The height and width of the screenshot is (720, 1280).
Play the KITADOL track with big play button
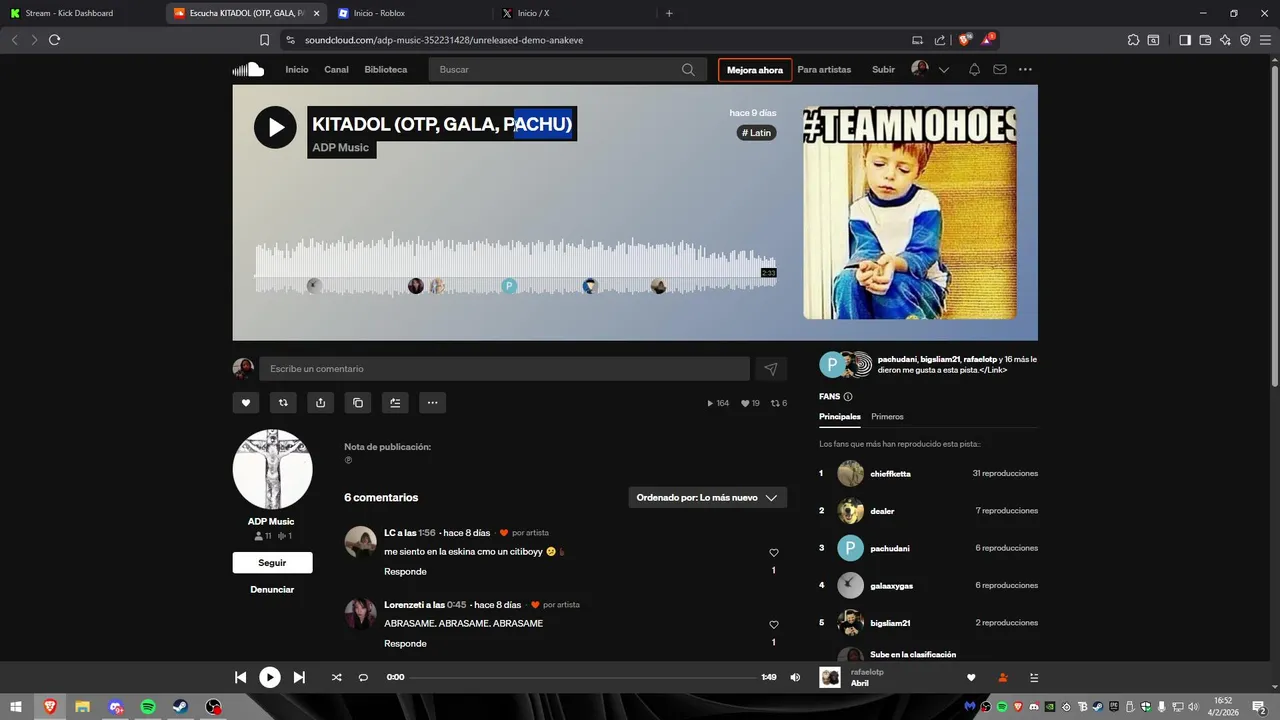pyautogui.click(x=275, y=127)
